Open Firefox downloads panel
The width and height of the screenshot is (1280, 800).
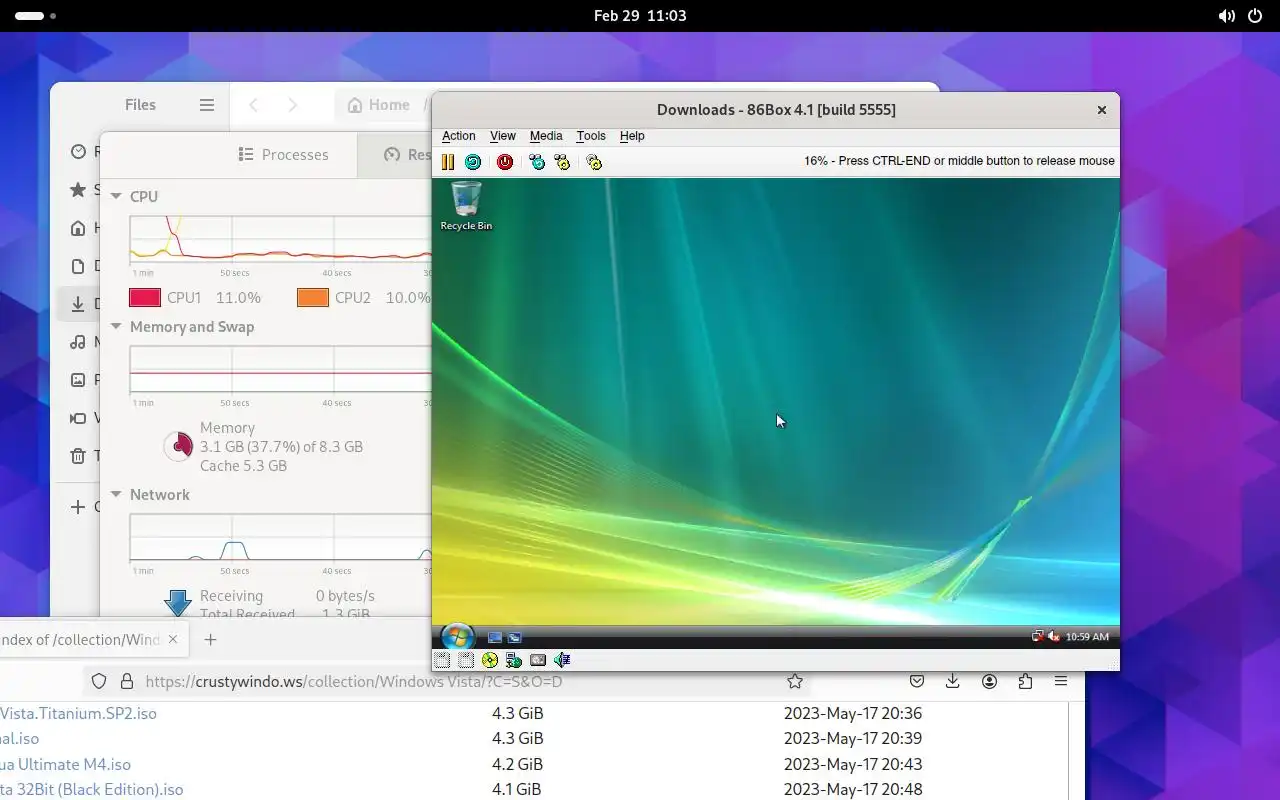pos(953,681)
